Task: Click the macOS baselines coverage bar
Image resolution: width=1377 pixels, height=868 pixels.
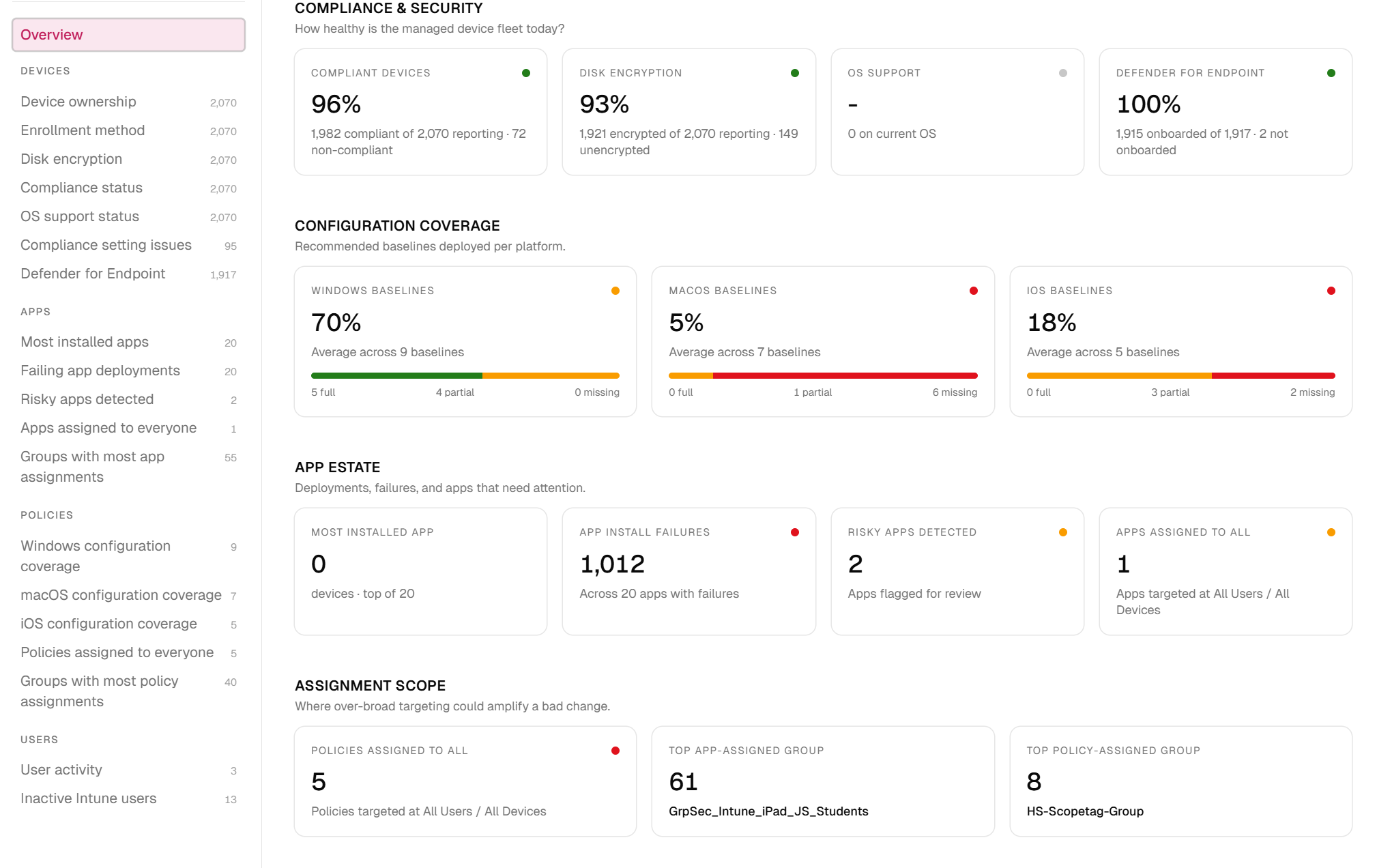Action: tap(823, 375)
